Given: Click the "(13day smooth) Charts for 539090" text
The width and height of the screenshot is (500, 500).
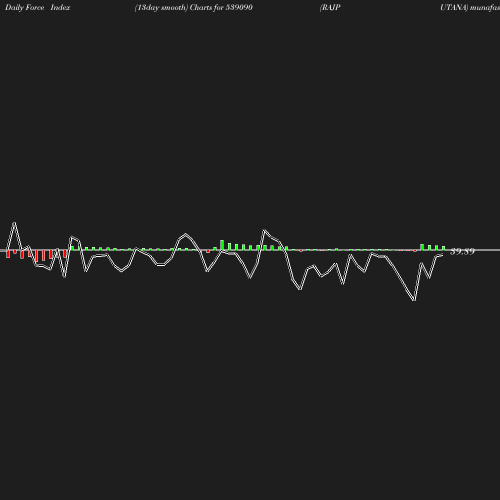Looking at the screenshot, I should pos(194,8).
